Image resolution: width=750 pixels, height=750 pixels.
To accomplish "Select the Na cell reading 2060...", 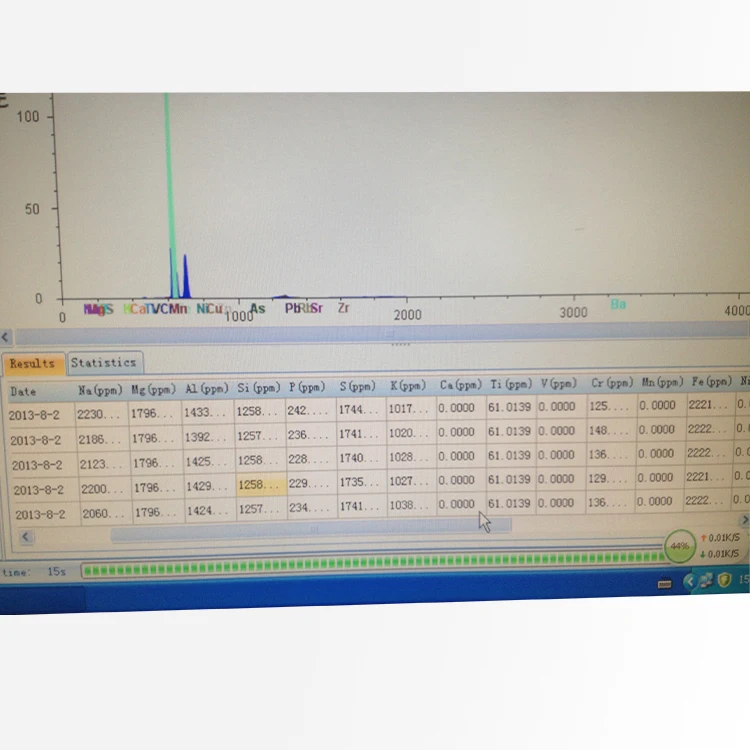I will pos(107,514).
